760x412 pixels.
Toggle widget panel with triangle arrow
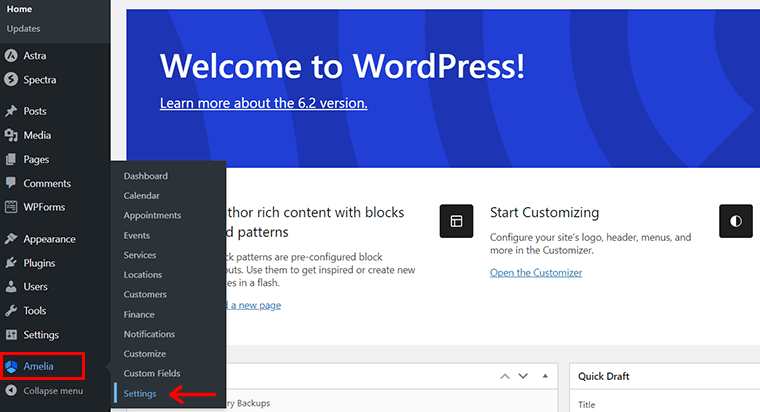(544, 376)
